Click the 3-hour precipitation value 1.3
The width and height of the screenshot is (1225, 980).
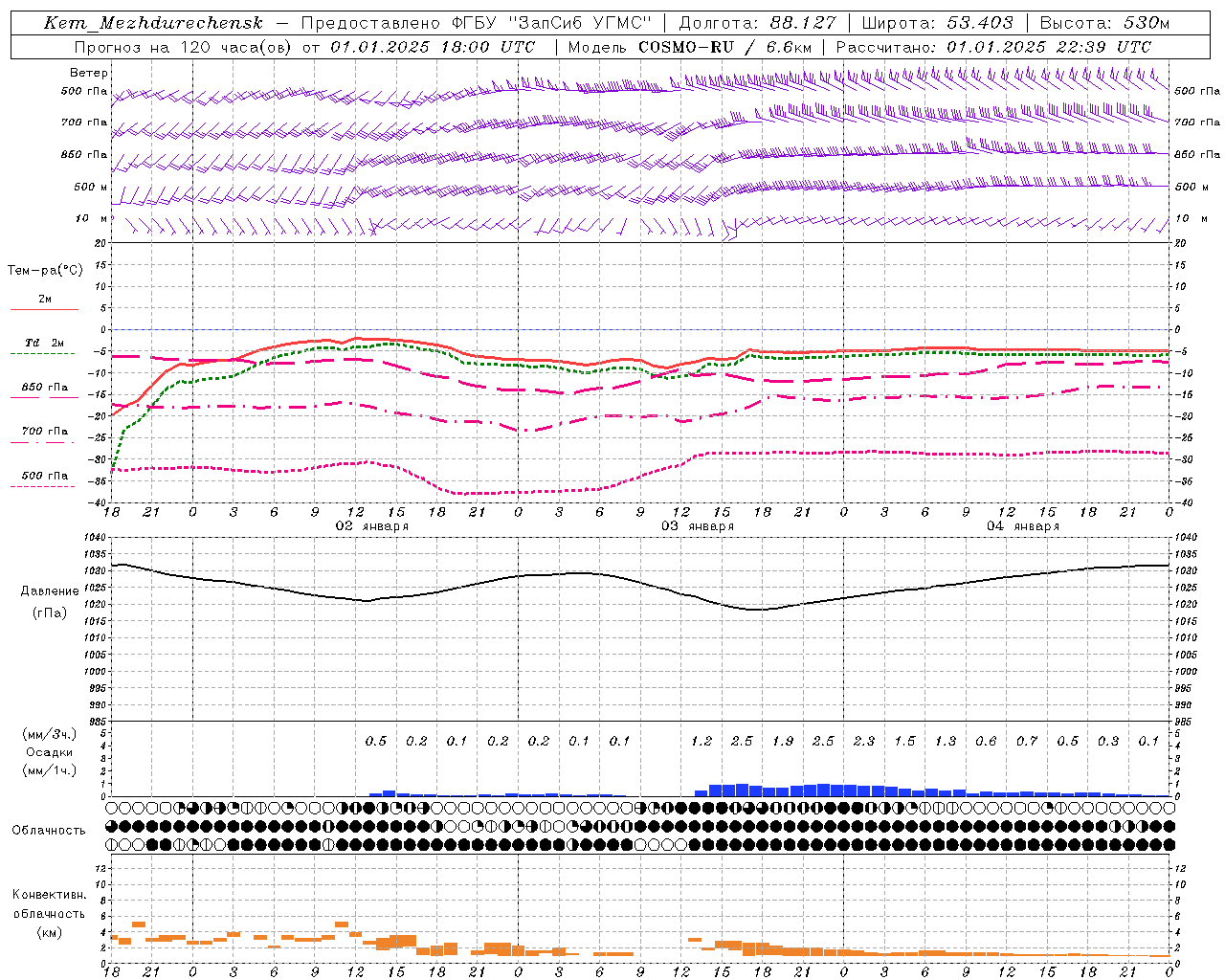pyautogui.click(x=946, y=741)
